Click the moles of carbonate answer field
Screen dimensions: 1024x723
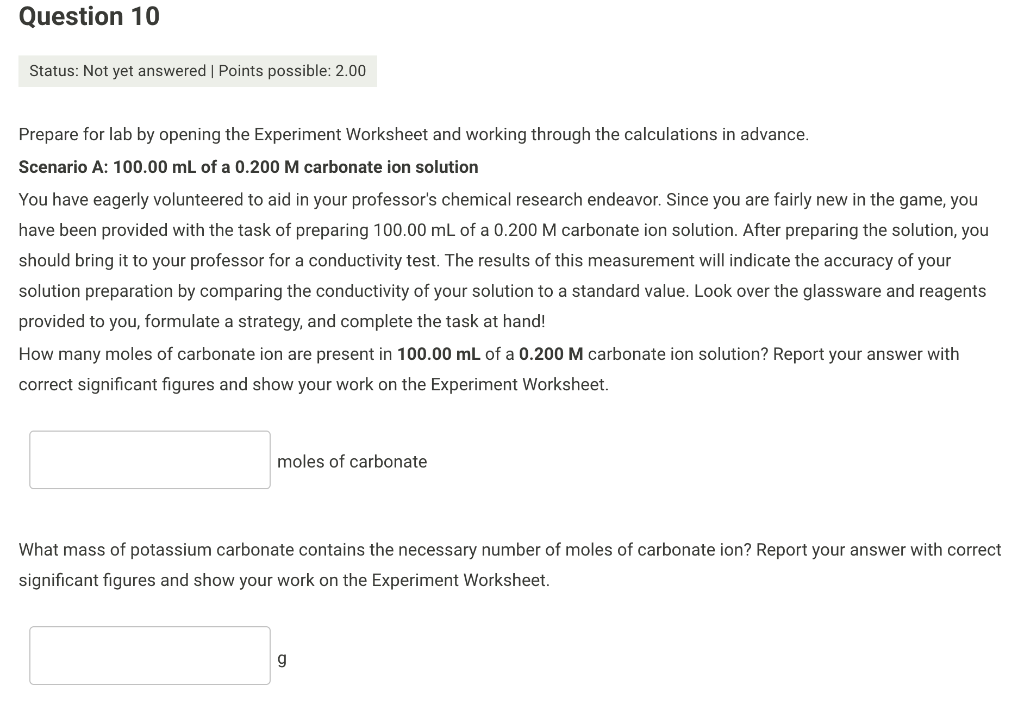point(149,459)
